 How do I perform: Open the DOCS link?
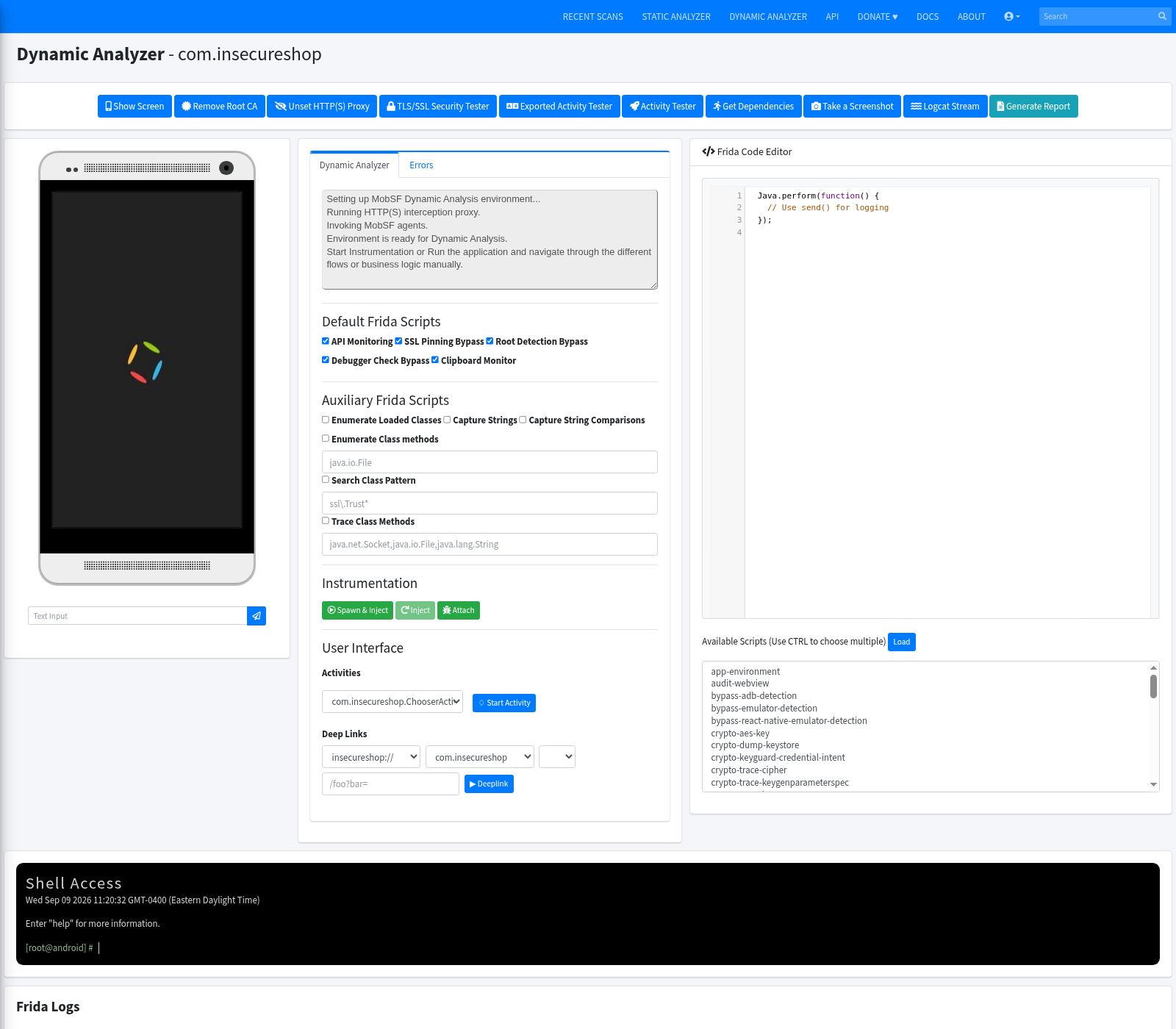928,16
